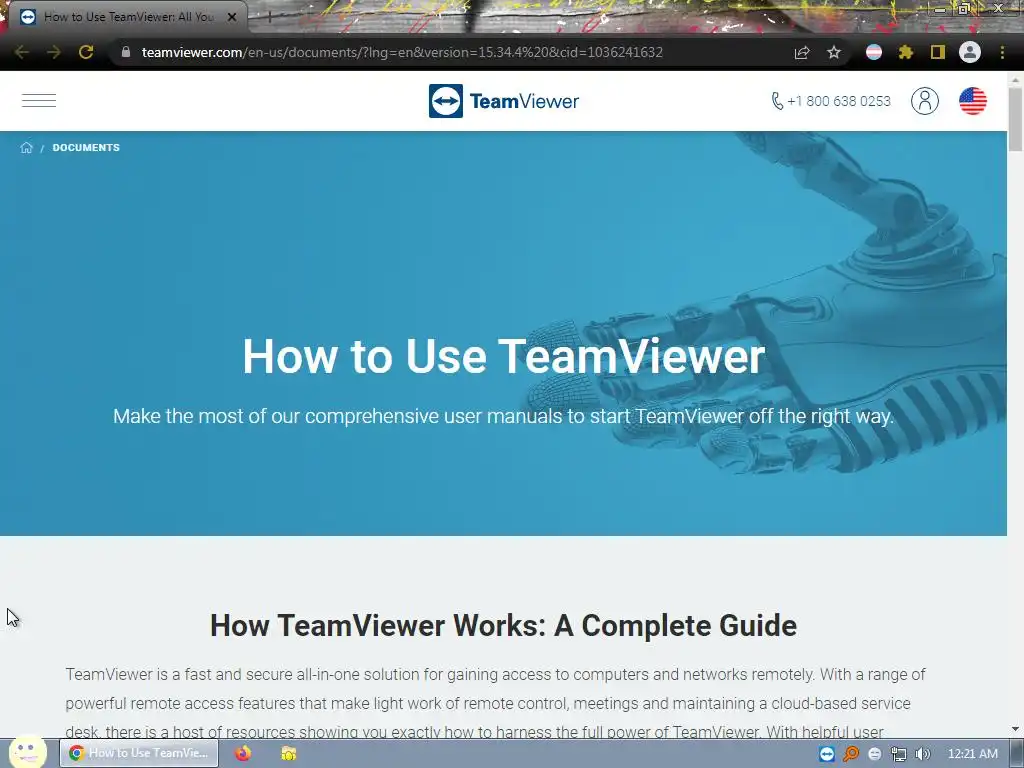This screenshot has height=768, width=1024.
Task: Go forward in Chrome
Action: click(54, 52)
